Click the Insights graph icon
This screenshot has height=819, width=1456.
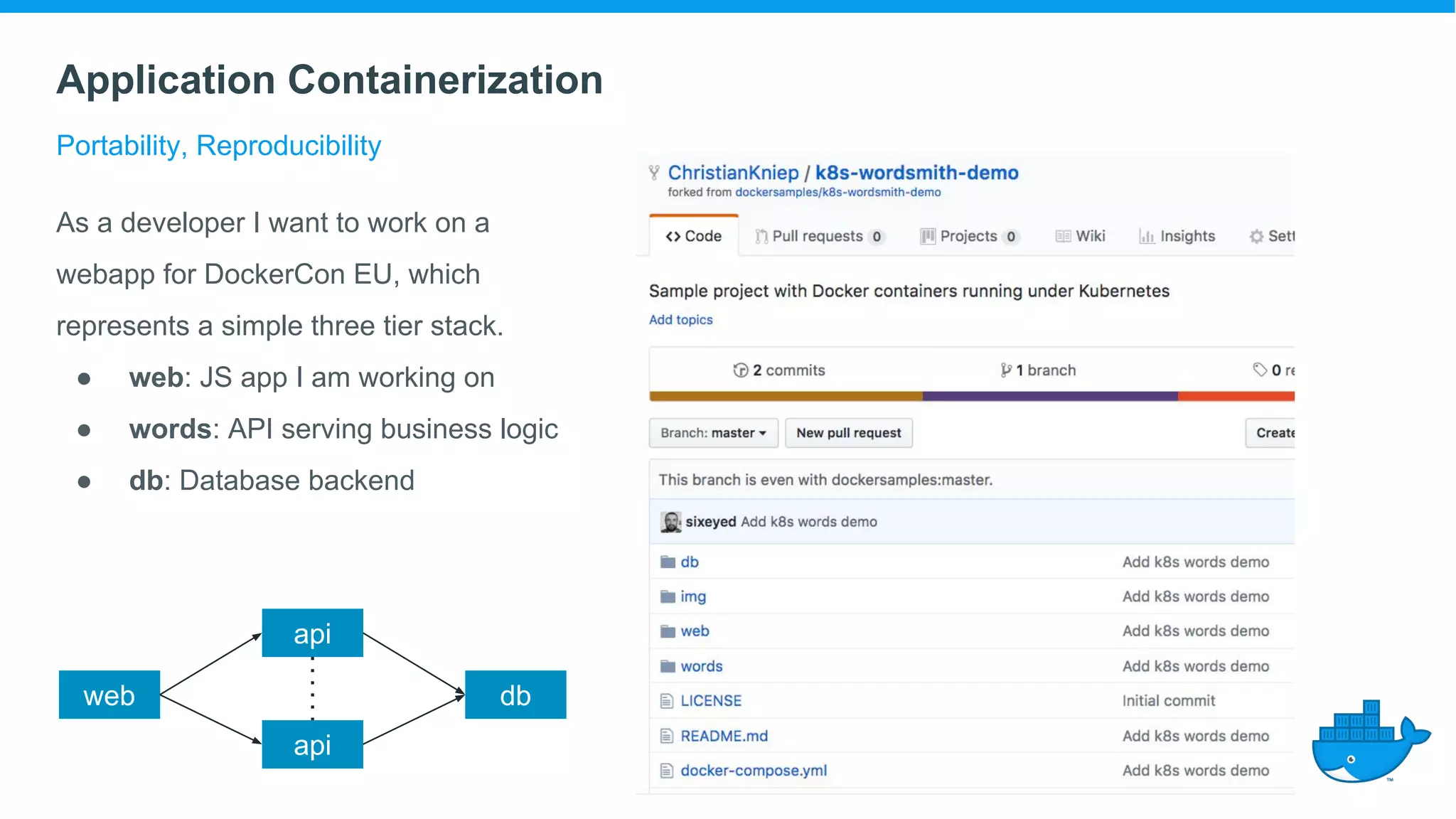[1147, 237]
